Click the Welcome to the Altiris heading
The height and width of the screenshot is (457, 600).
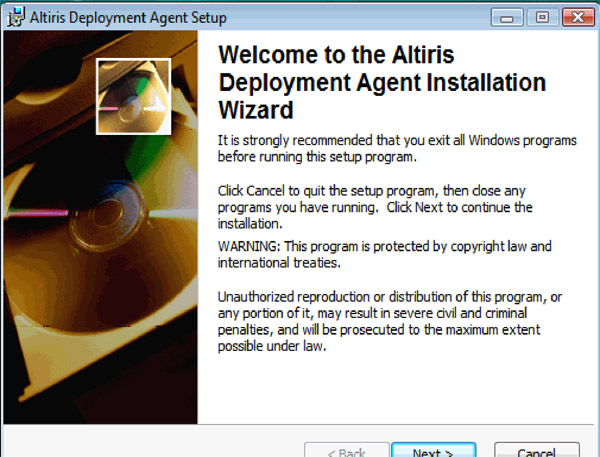click(x=382, y=82)
